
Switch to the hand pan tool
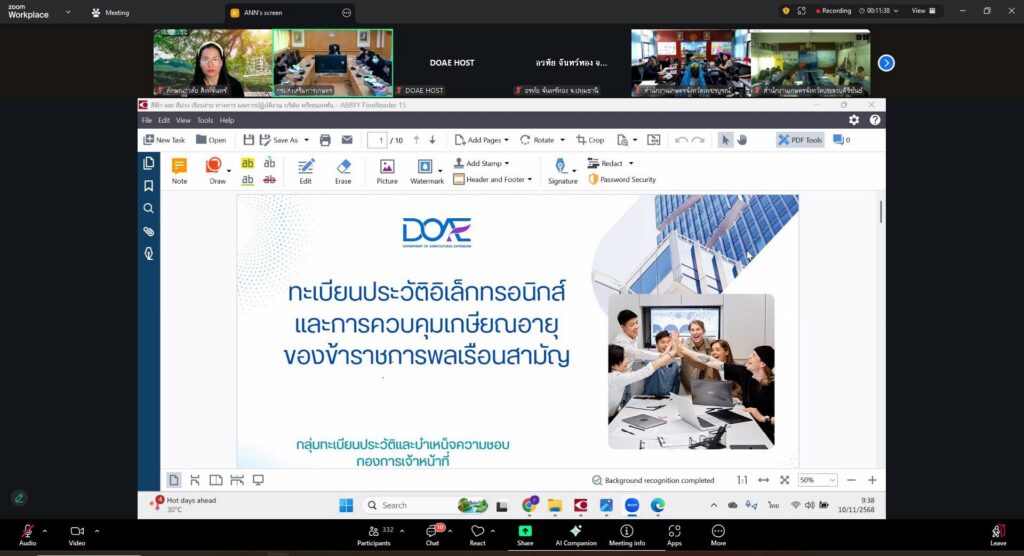point(742,140)
